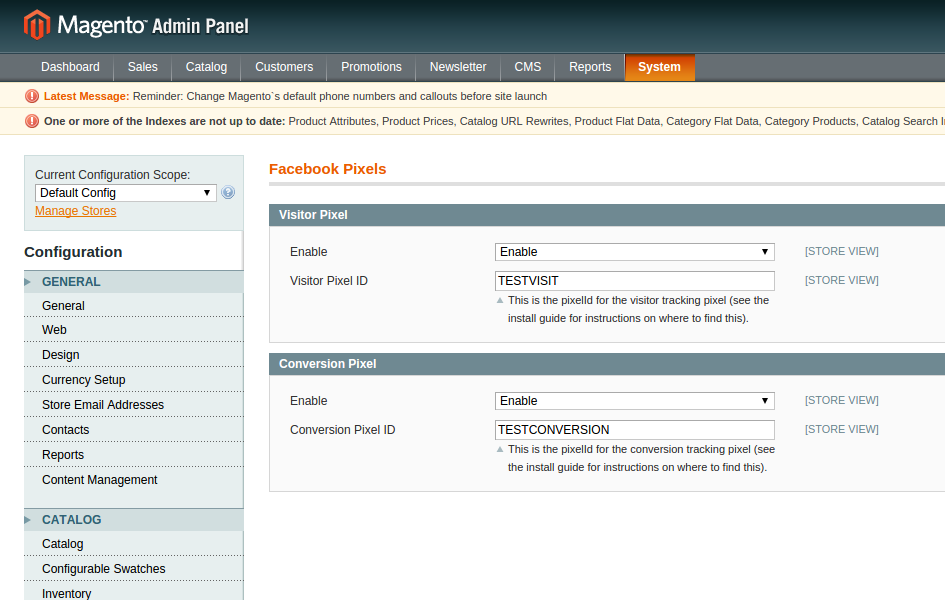Image resolution: width=945 pixels, height=600 pixels.
Task: Click the visitor tracking pixel hint text
Action: (x=638, y=309)
